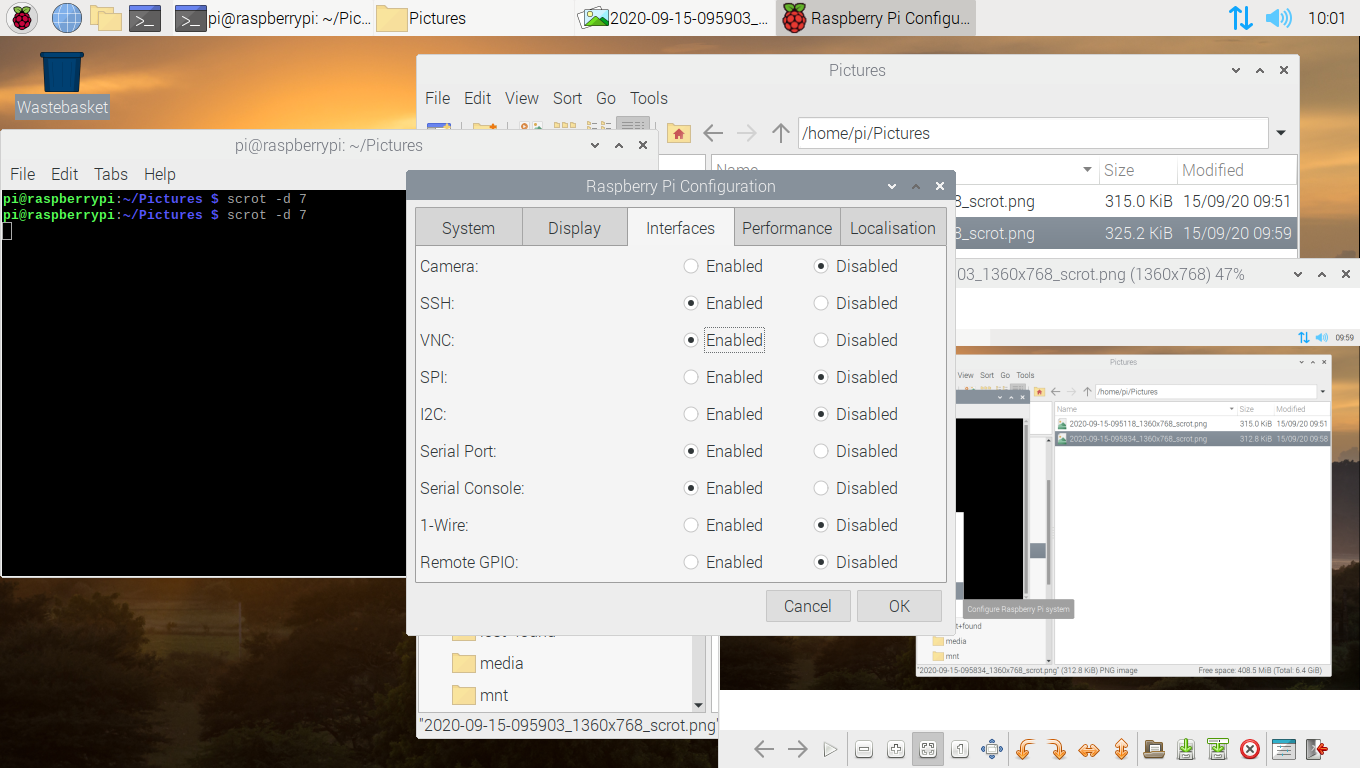Select VNC Enabled radio button
This screenshot has height=768, width=1360.
click(x=691, y=340)
